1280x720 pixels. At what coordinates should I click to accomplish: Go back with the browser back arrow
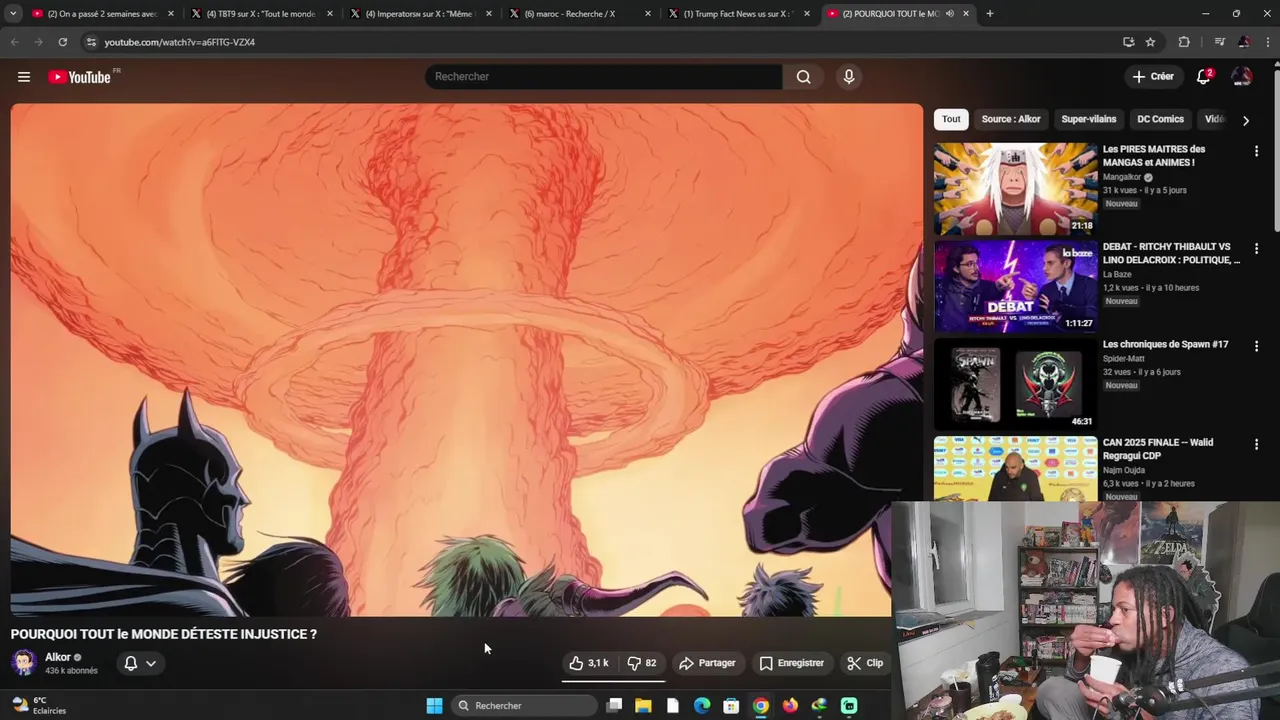[x=14, y=42]
